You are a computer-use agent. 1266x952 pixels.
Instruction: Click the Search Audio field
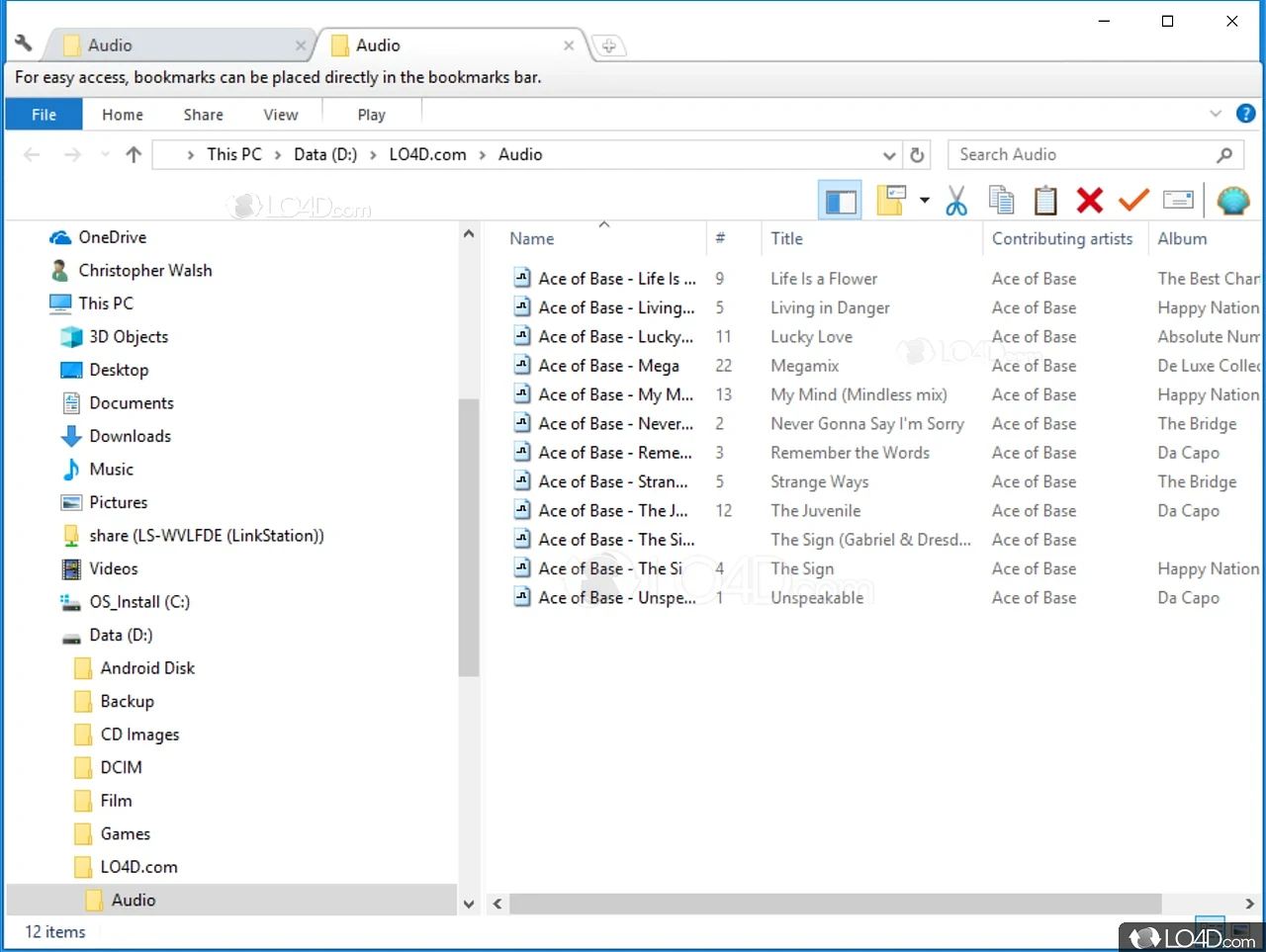click(1096, 154)
